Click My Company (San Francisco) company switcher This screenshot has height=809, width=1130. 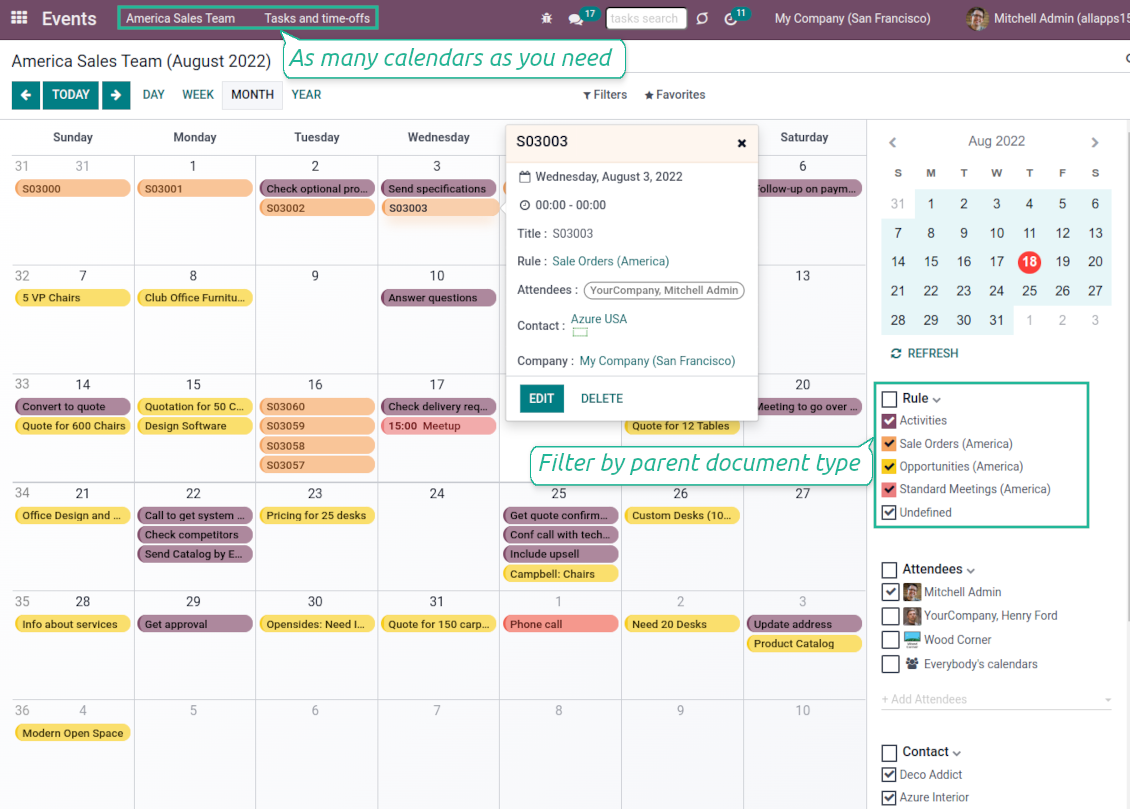tap(852, 19)
